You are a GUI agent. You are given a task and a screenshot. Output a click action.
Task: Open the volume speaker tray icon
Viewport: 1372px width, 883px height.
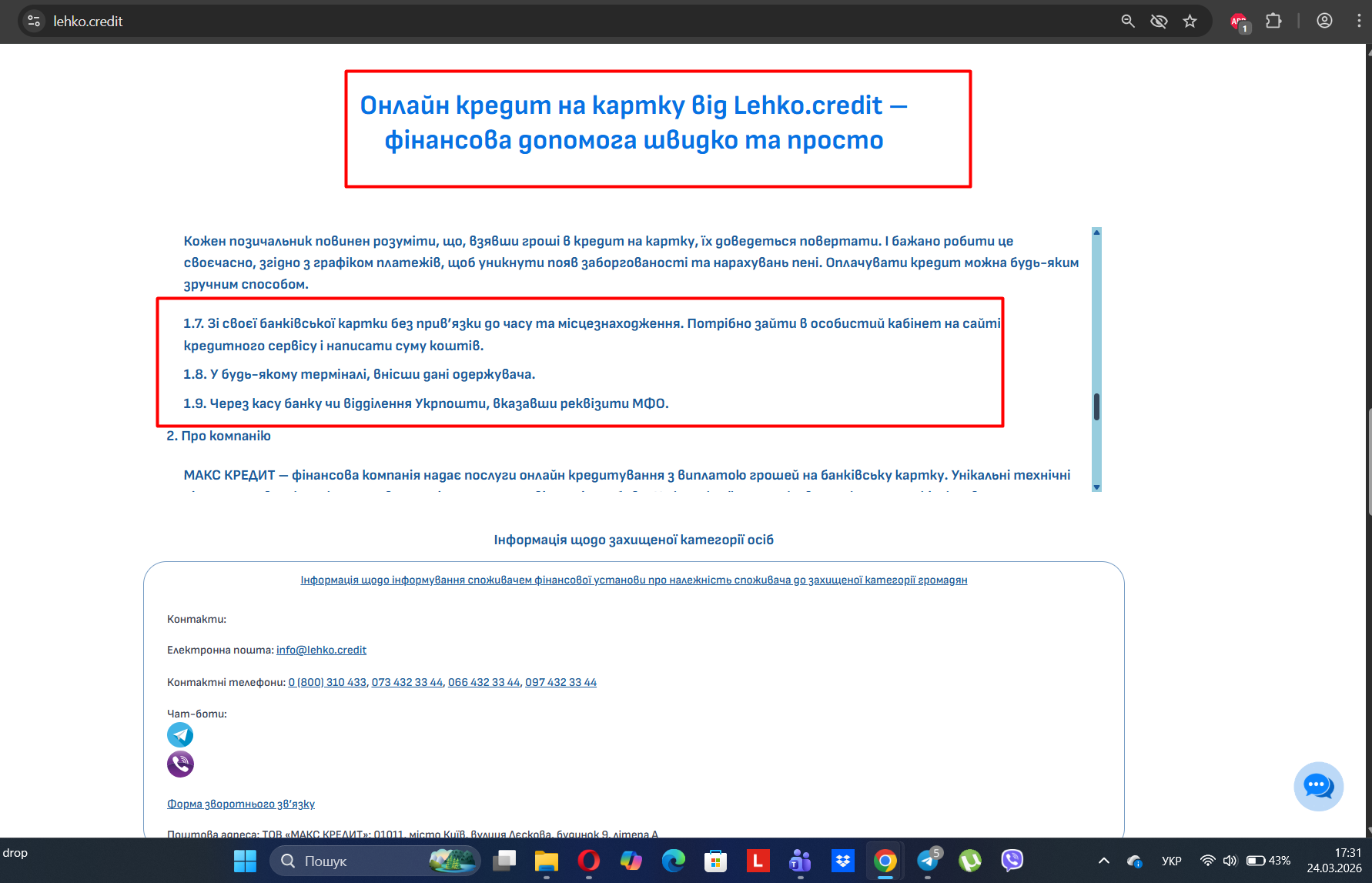pyautogui.click(x=1230, y=861)
